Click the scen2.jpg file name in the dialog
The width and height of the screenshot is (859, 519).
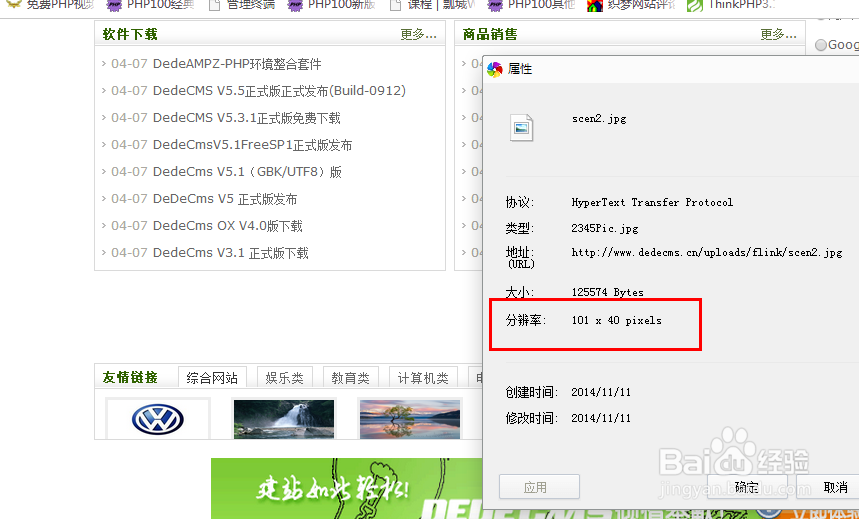599,118
